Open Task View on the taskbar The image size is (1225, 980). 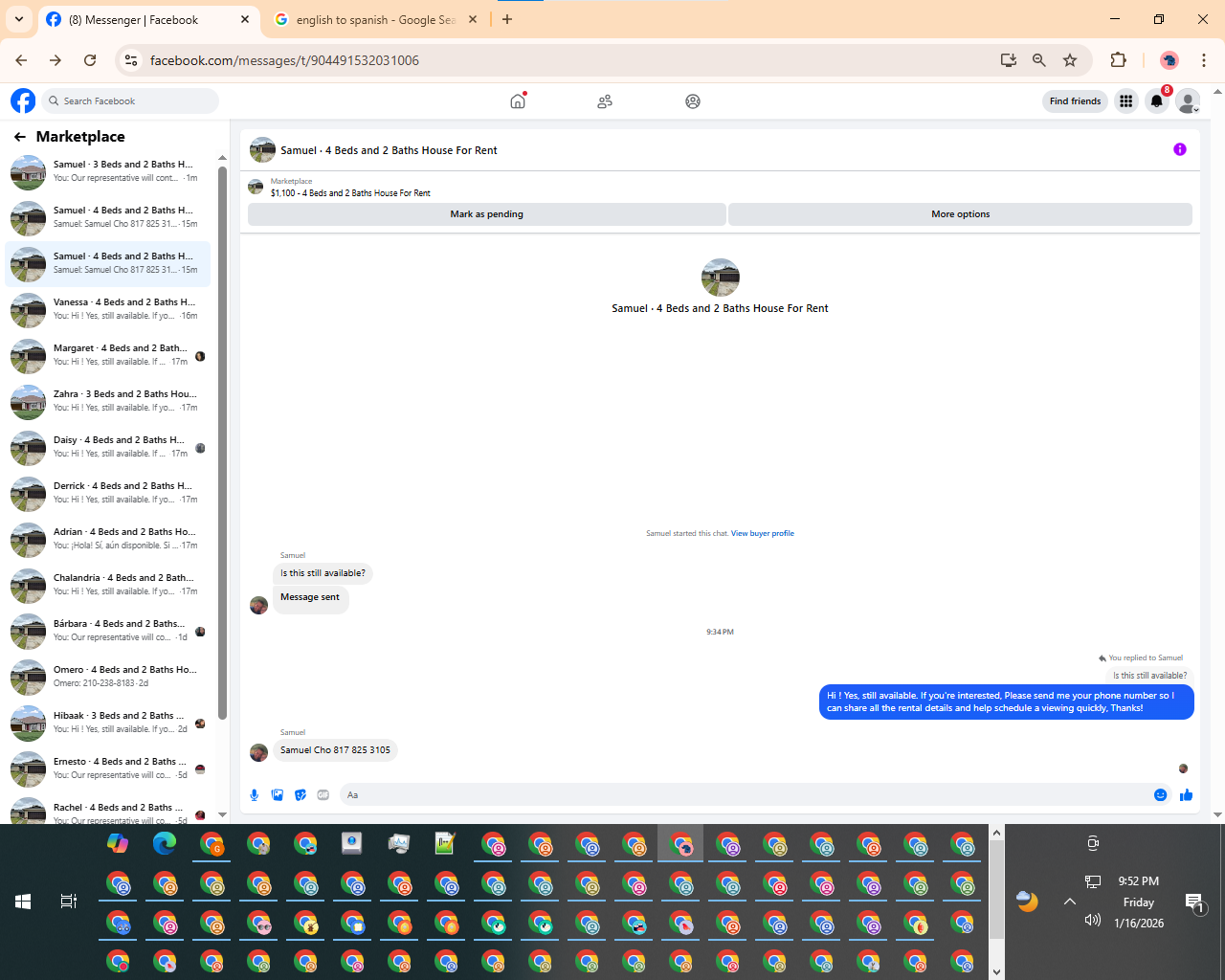(69, 902)
